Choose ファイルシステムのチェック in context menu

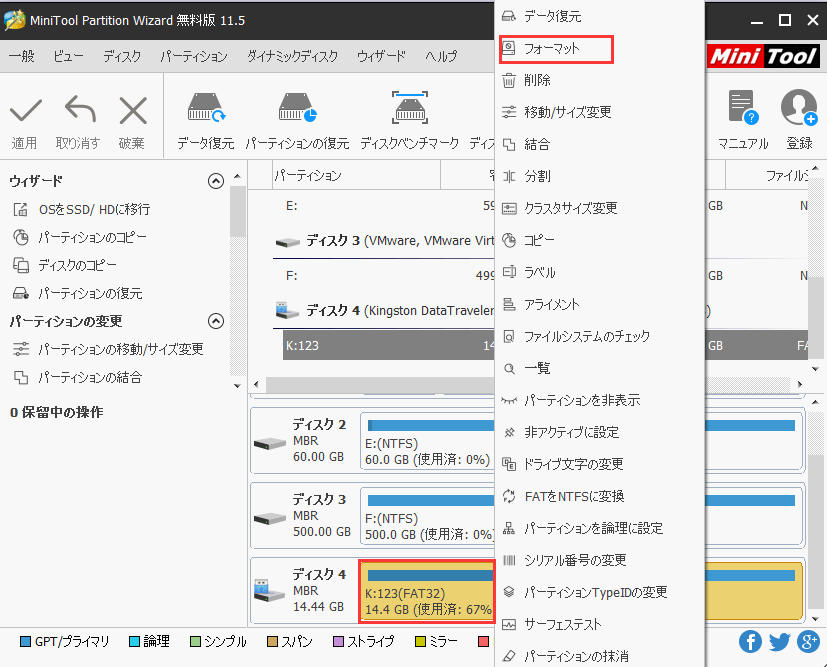(600, 336)
